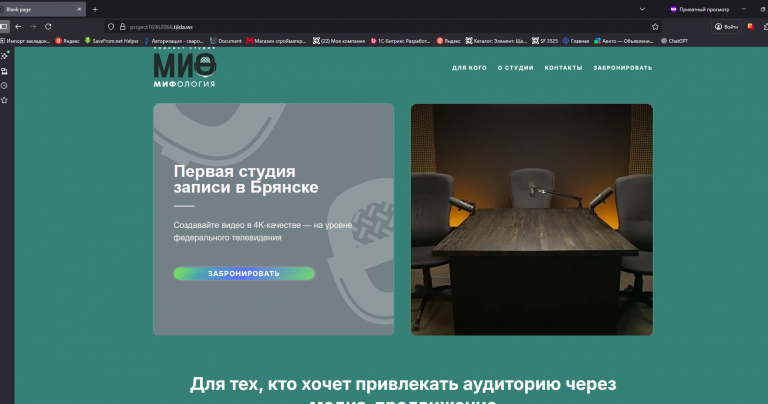The width and height of the screenshot is (768, 404).
Task: Open Bookmarks star icon in sidebar
Action: tap(4, 100)
